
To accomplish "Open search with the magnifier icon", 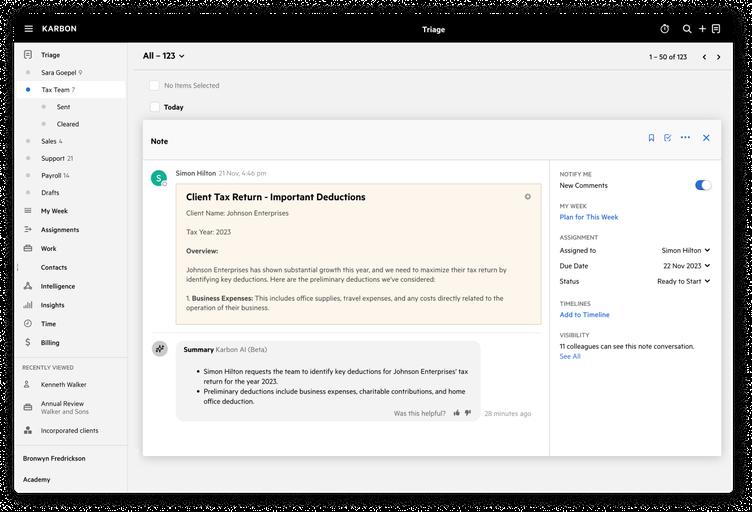I will point(687,29).
